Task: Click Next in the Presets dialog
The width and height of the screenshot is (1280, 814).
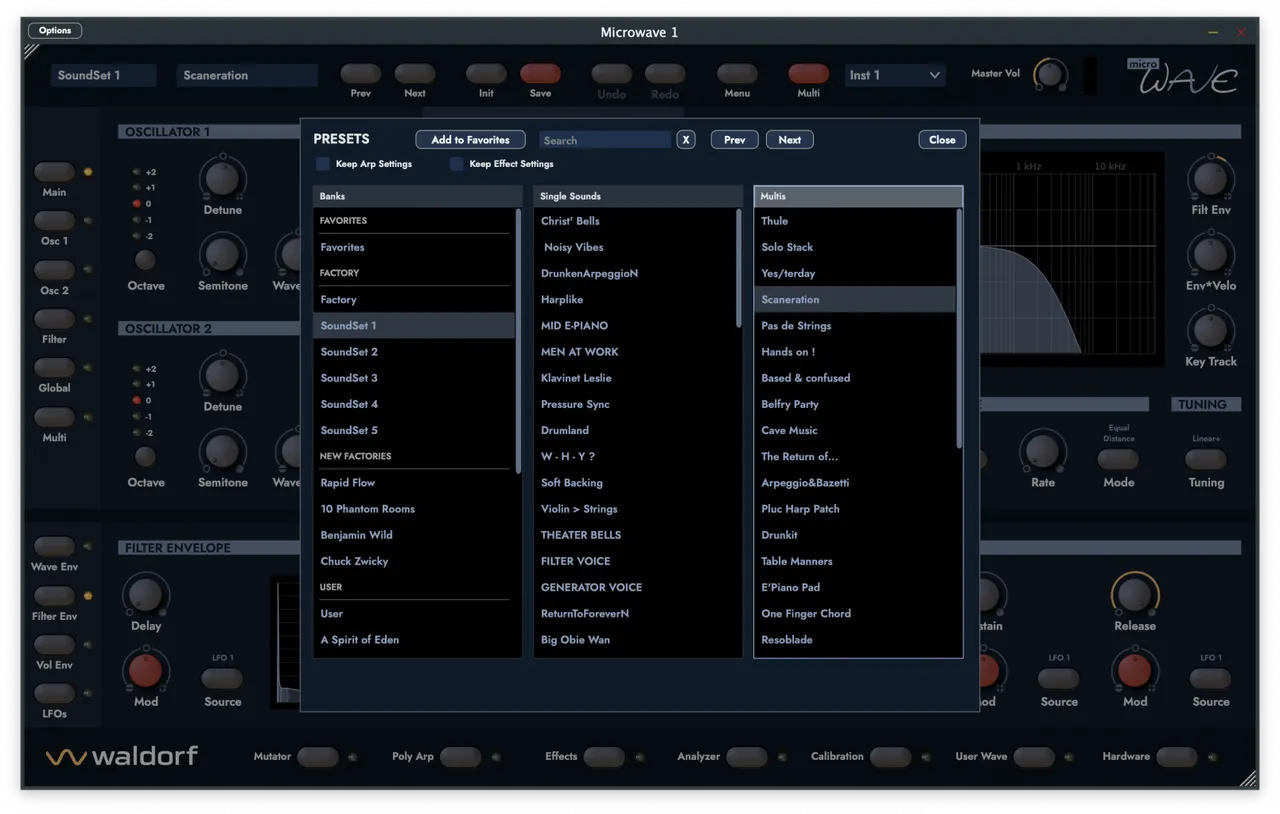Action: (790, 140)
